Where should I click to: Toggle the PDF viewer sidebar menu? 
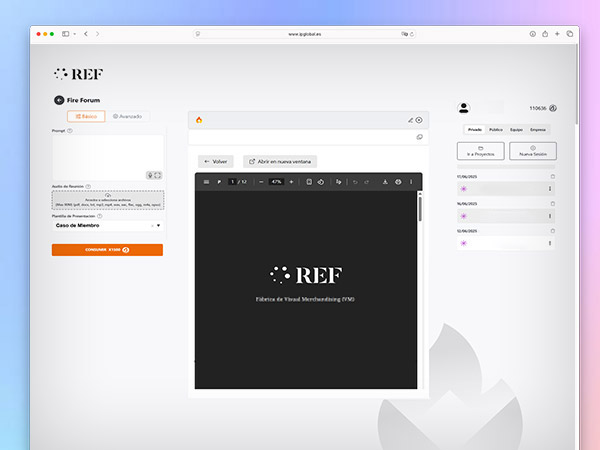pyautogui.click(x=206, y=182)
